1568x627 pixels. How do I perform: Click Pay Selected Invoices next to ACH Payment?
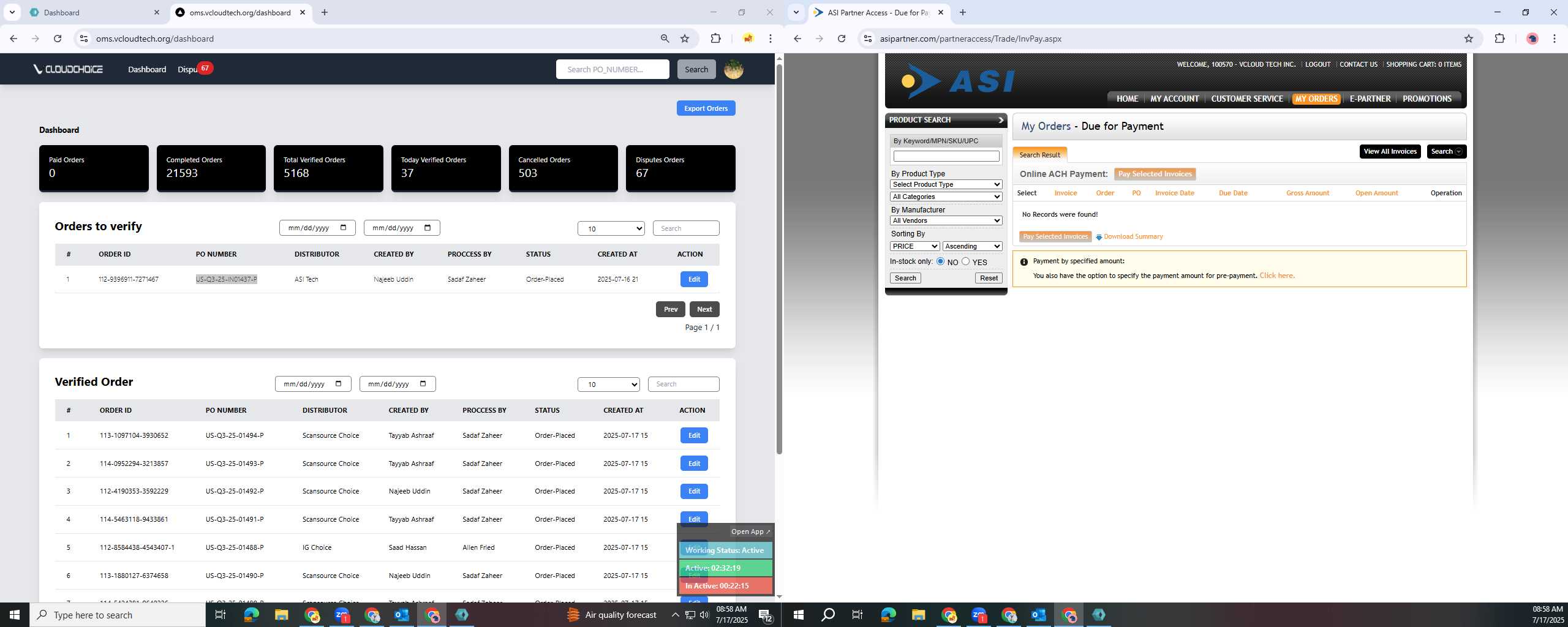click(x=1155, y=174)
